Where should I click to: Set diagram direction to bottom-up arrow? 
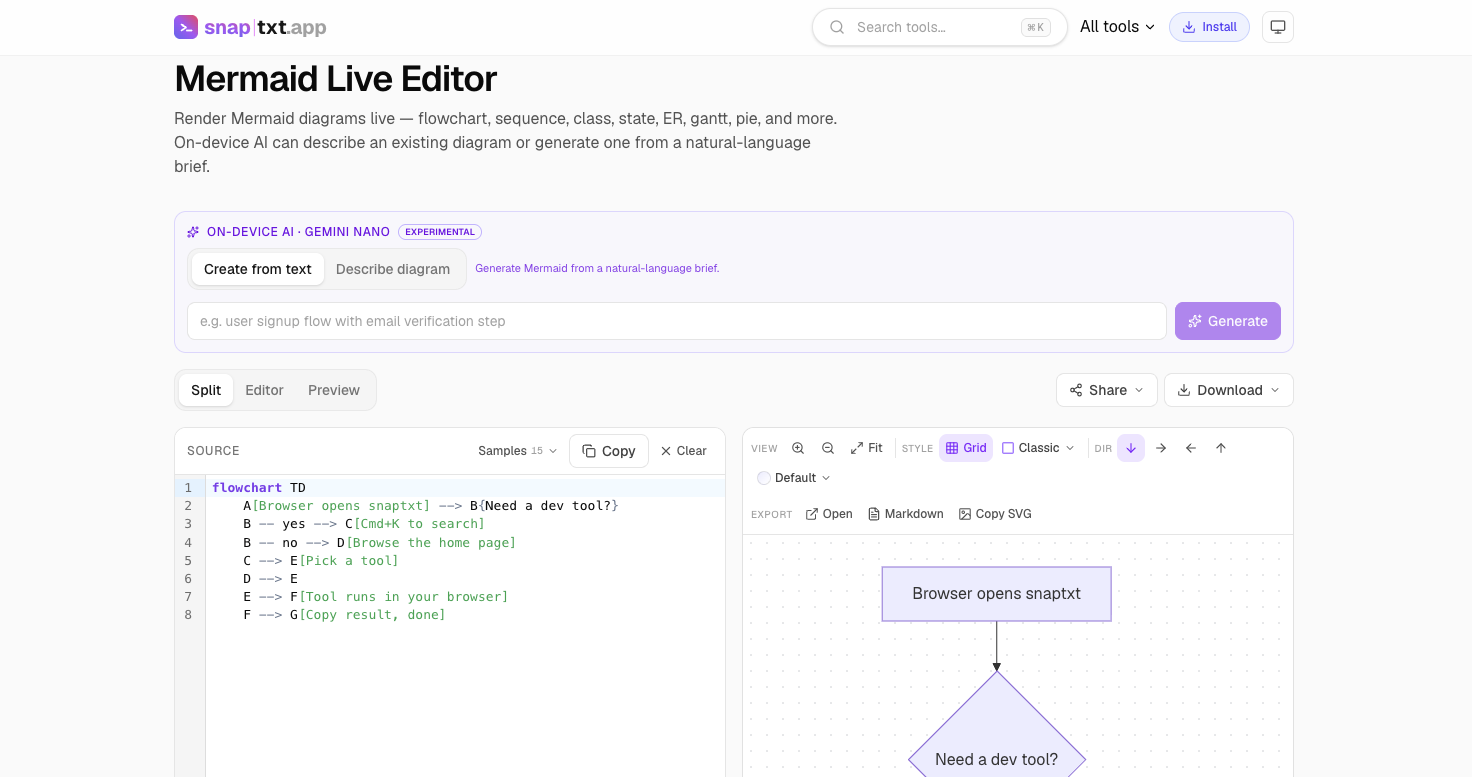click(x=1221, y=448)
